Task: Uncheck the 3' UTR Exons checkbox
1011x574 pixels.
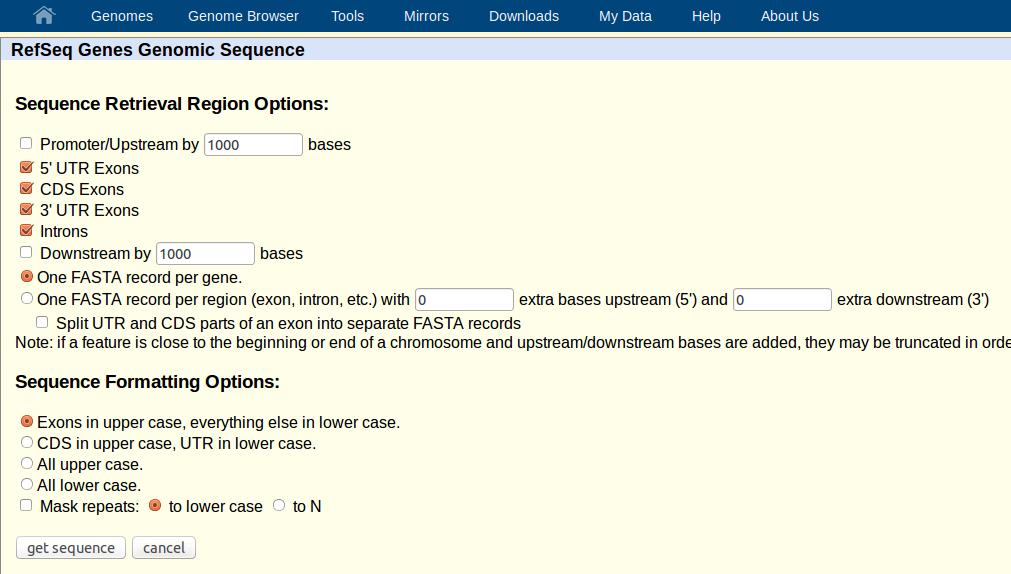Action: coord(26,210)
